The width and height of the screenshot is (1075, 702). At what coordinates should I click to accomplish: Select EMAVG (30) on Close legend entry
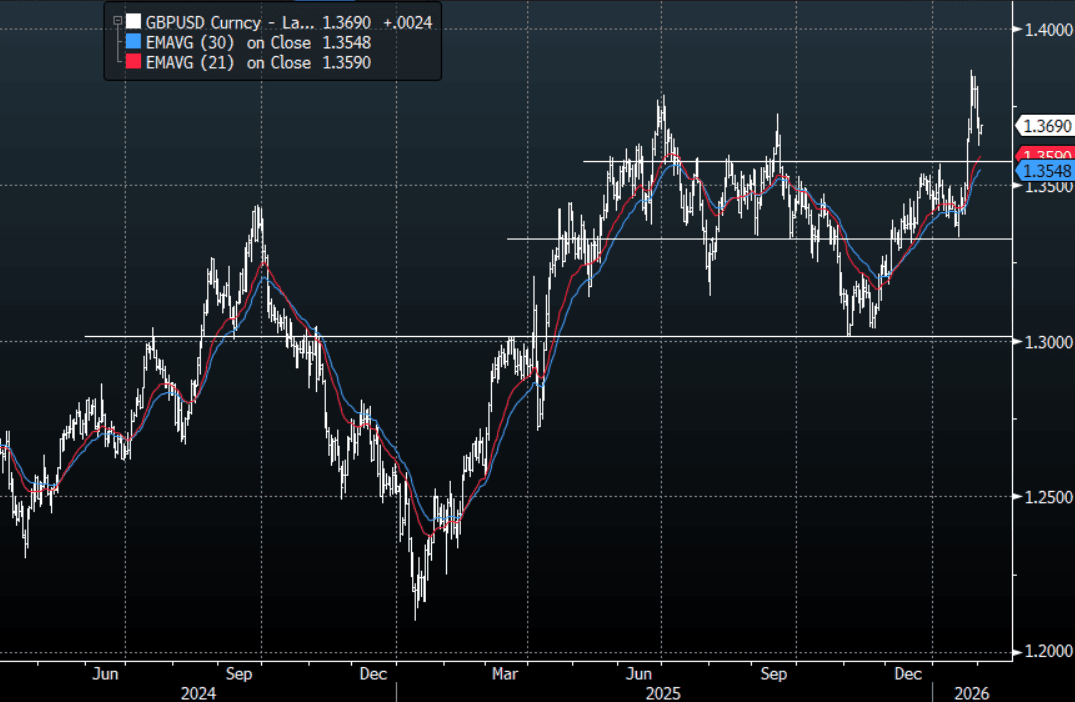click(230, 42)
